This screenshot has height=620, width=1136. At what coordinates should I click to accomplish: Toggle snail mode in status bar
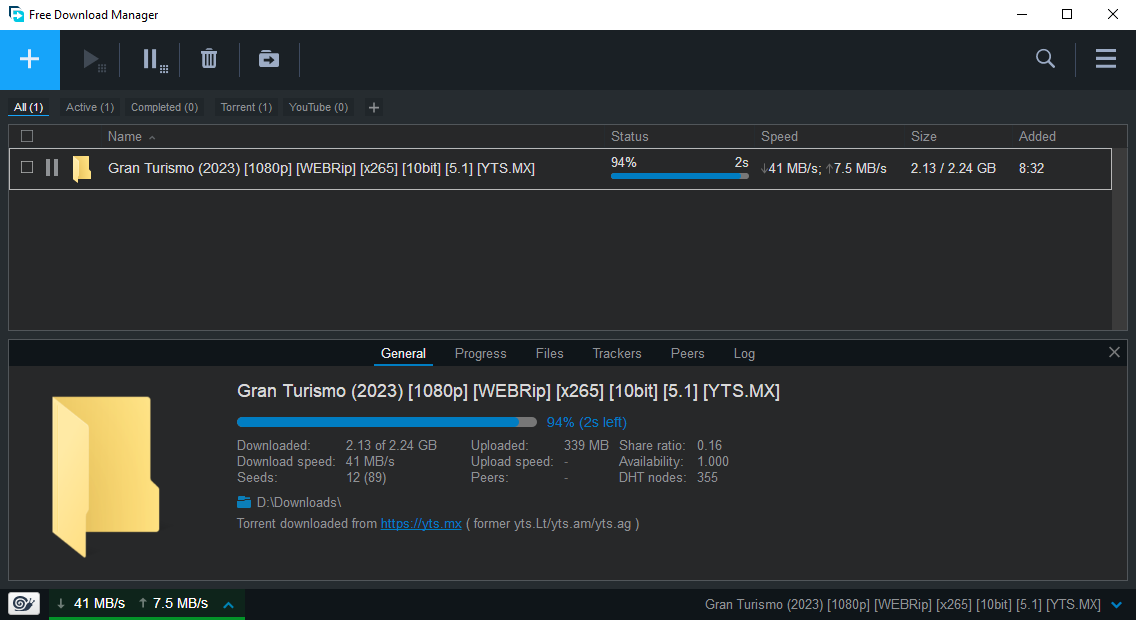coord(24,604)
